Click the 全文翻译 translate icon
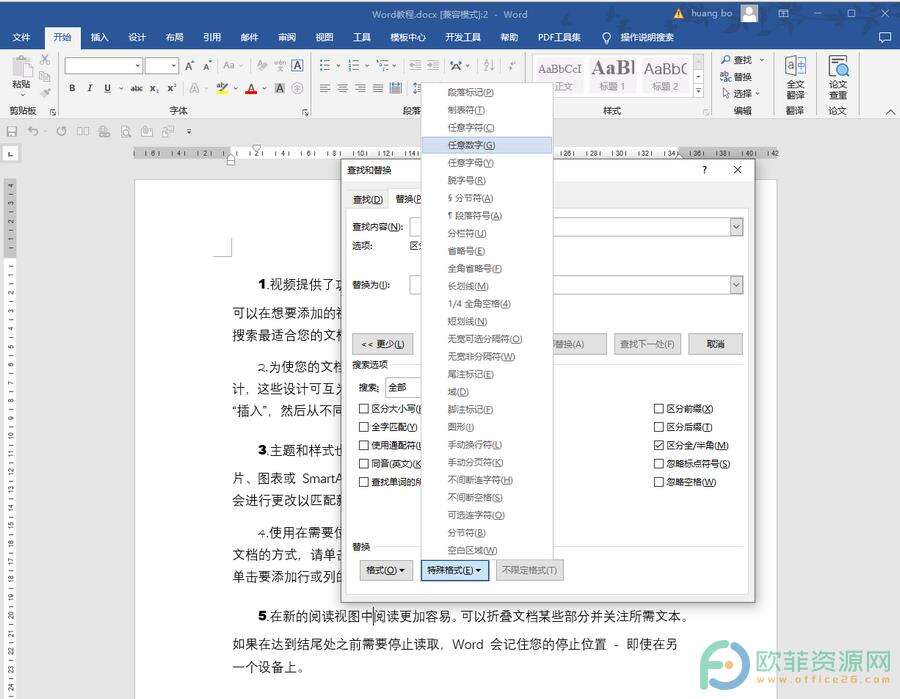This screenshot has height=699, width=900. pos(795,75)
